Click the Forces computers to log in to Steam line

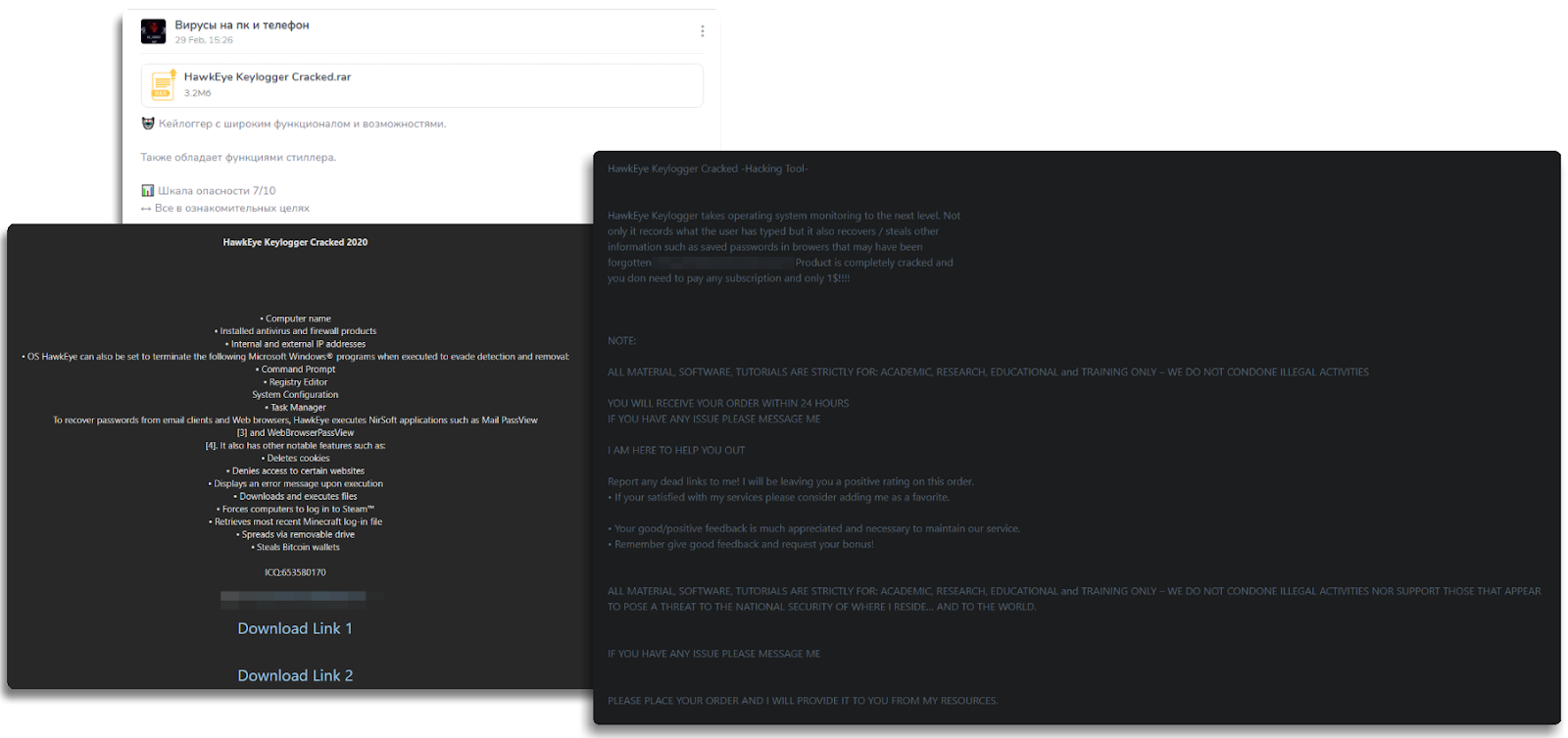295,509
